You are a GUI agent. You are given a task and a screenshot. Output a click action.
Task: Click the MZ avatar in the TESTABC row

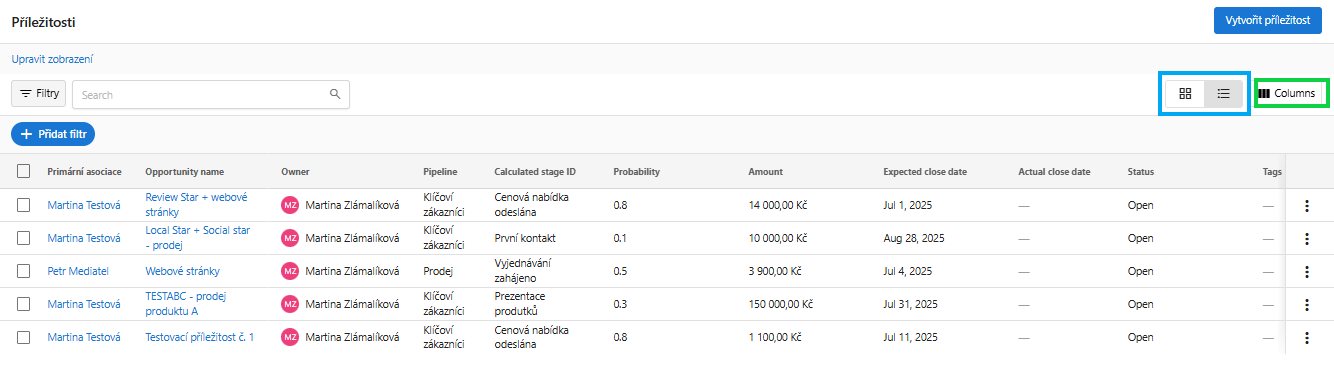click(x=290, y=304)
